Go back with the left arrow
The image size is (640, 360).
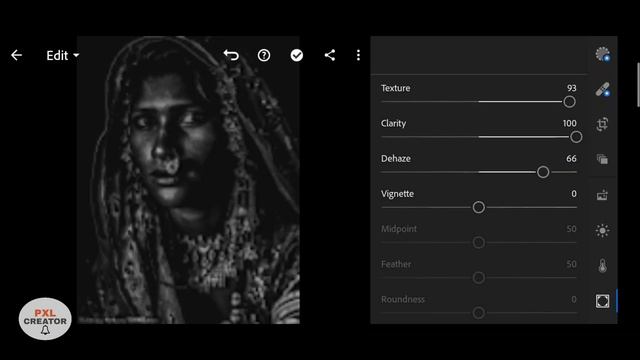pyautogui.click(x=16, y=55)
